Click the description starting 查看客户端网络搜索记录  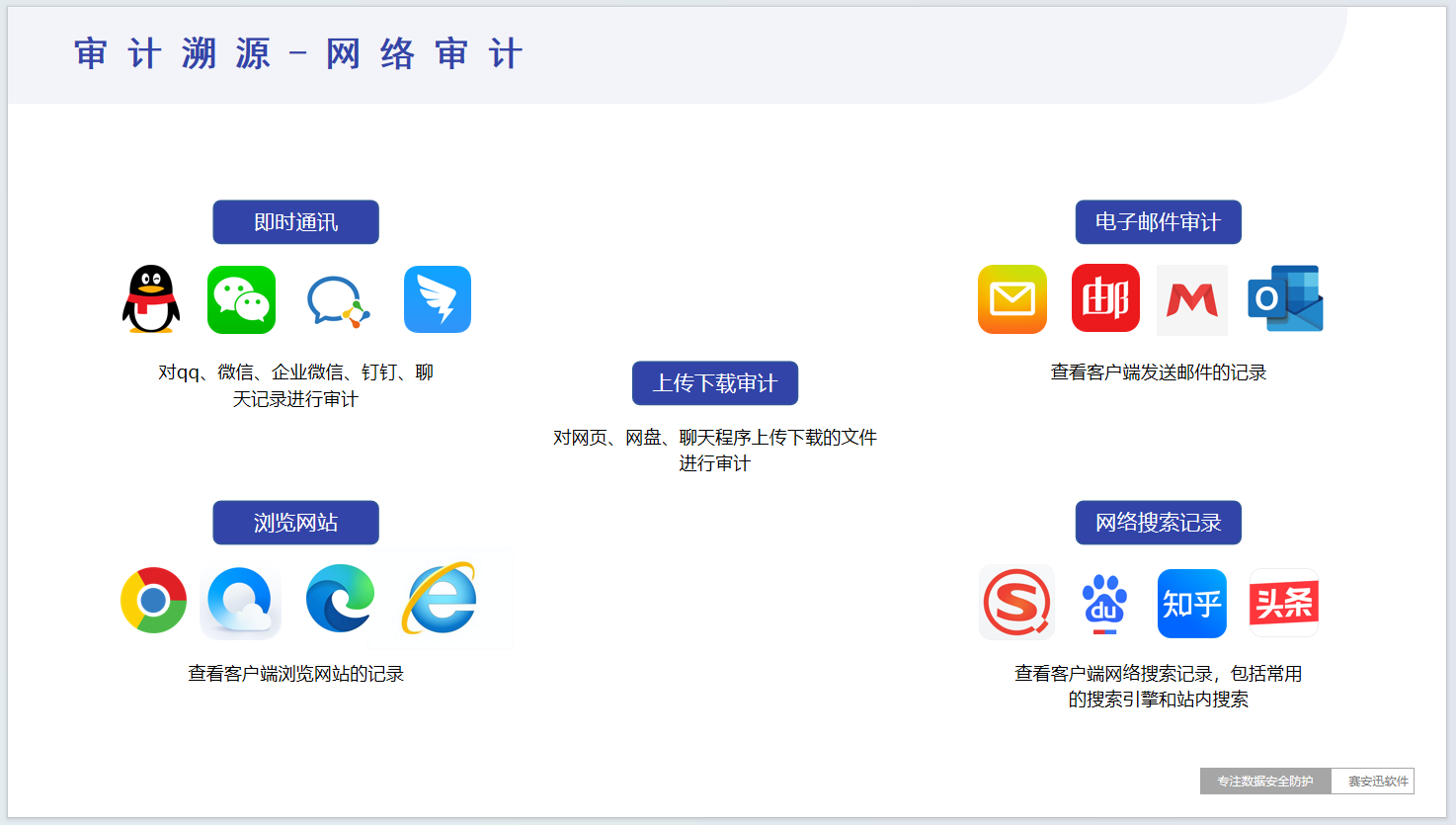tap(1158, 687)
